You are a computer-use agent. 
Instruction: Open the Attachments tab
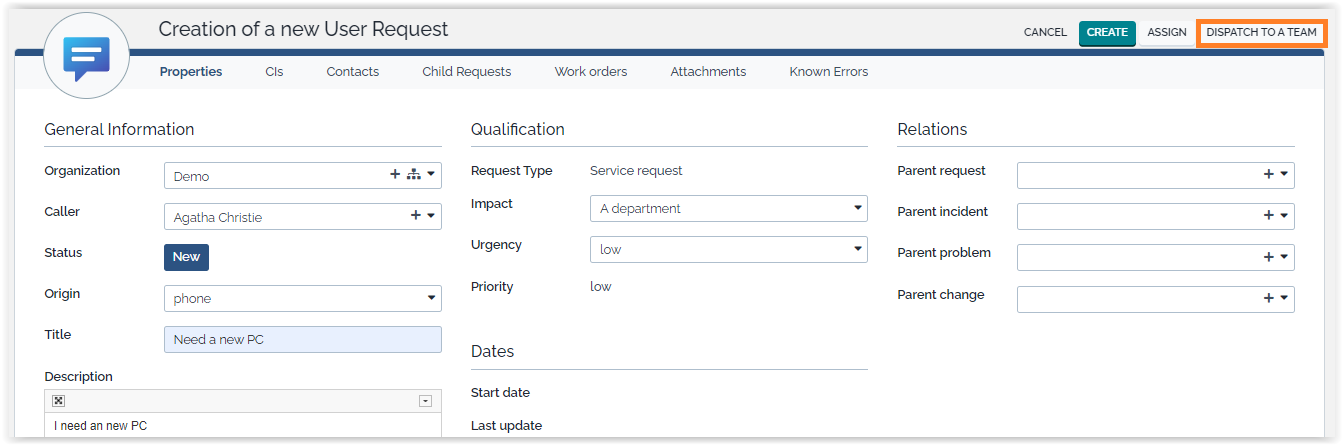708,72
